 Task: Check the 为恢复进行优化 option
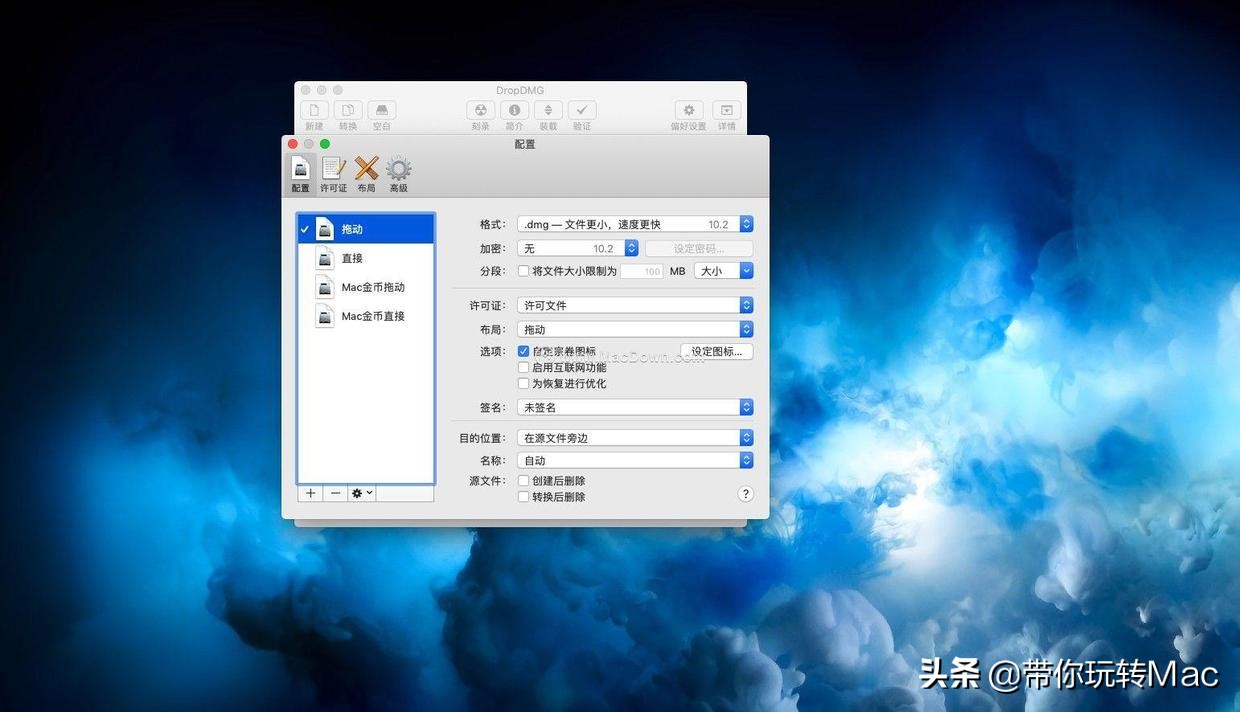pos(523,383)
